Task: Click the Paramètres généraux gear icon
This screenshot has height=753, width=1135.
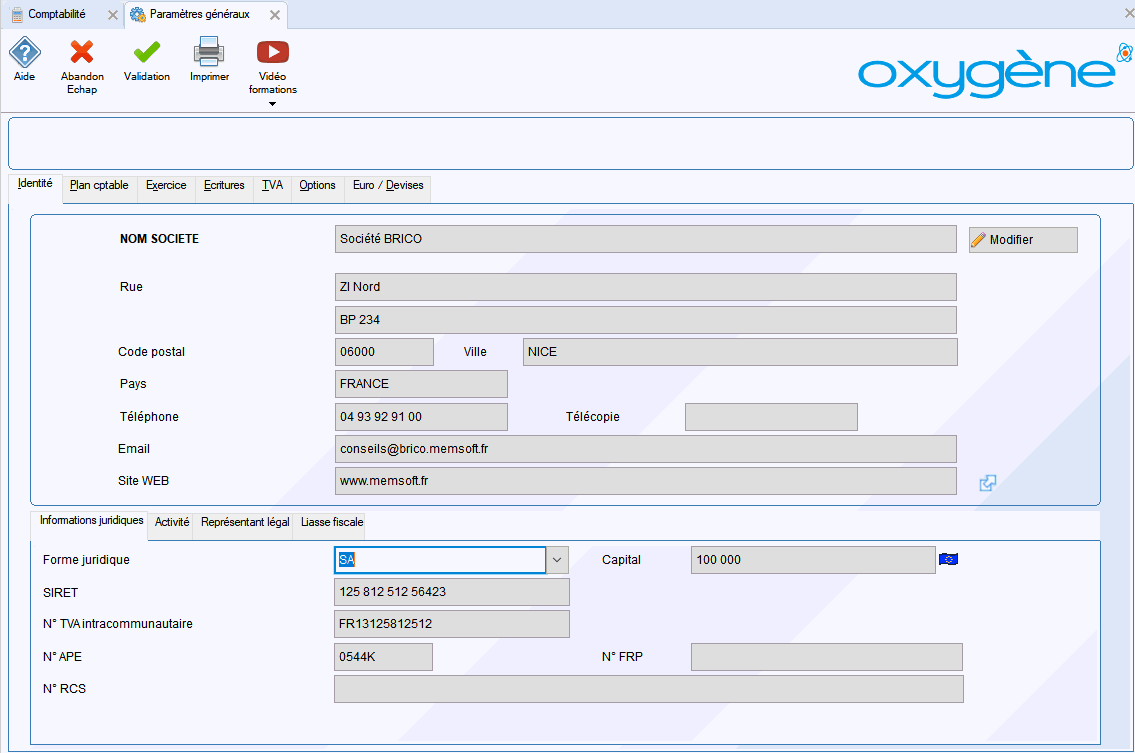Action: coord(138,14)
